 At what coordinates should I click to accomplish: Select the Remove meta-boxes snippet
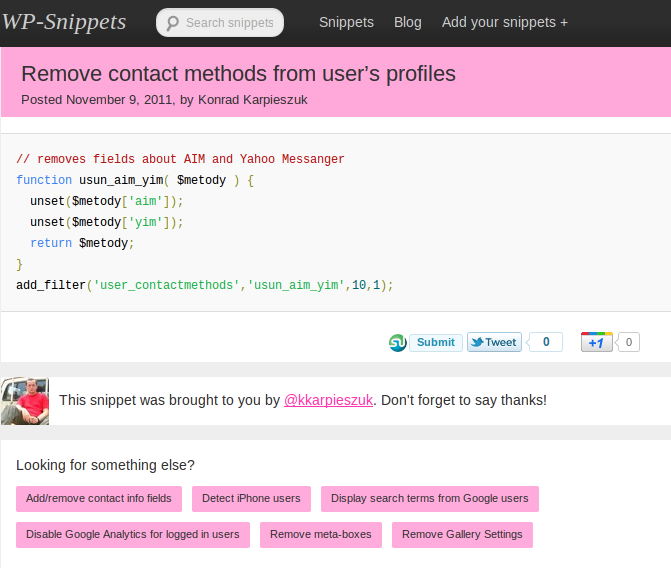click(x=320, y=534)
